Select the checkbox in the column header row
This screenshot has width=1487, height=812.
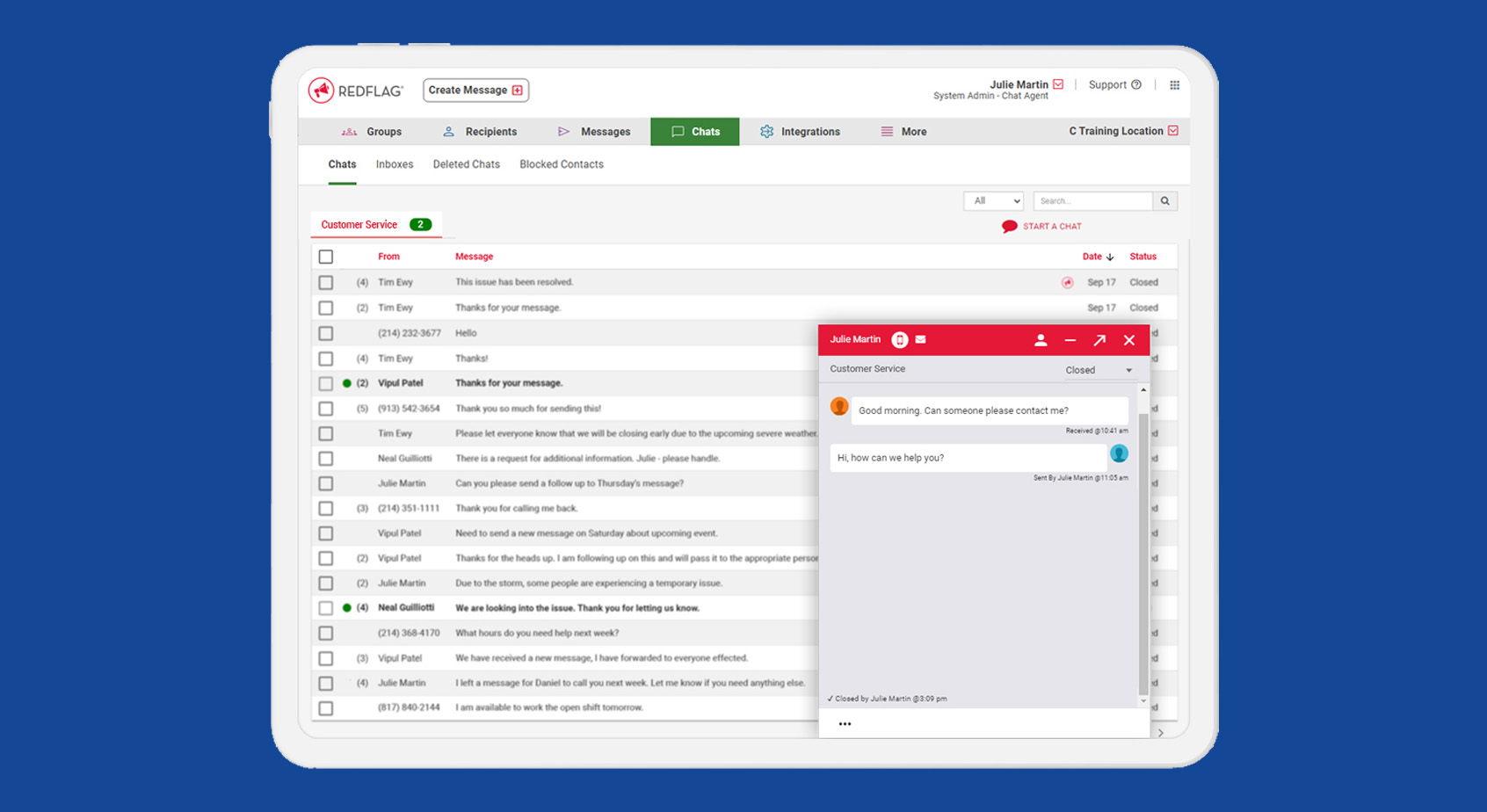point(326,256)
